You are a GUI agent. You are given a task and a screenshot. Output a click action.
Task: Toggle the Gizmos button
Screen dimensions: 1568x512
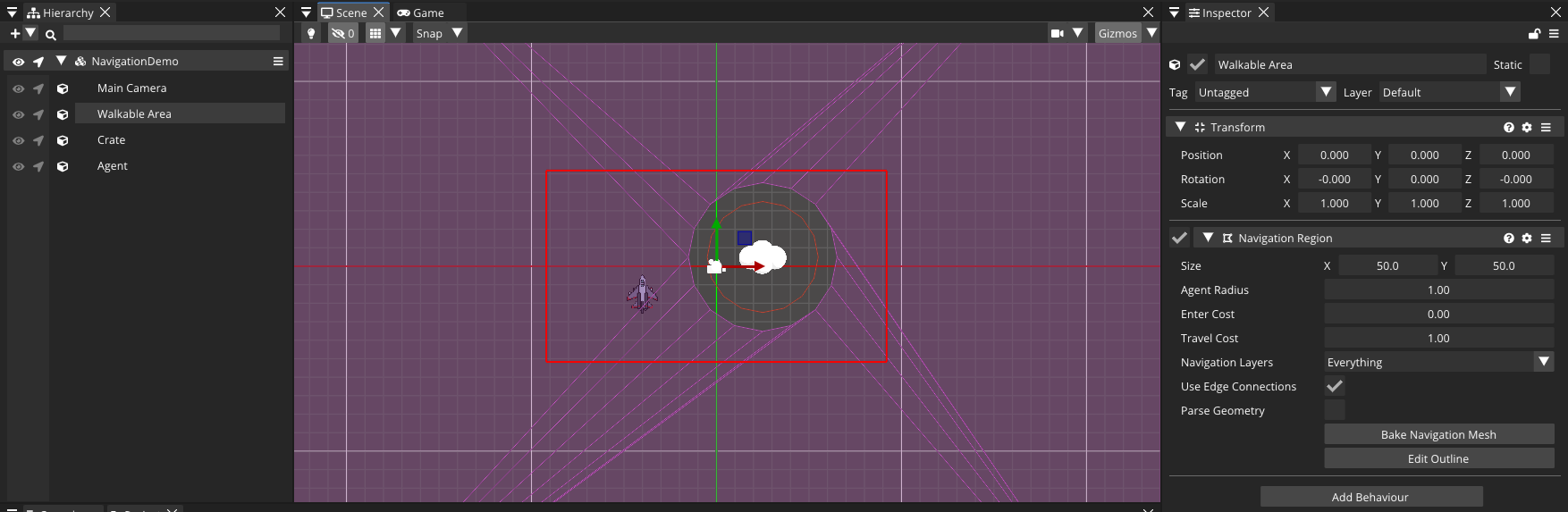pyautogui.click(x=1117, y=33)
